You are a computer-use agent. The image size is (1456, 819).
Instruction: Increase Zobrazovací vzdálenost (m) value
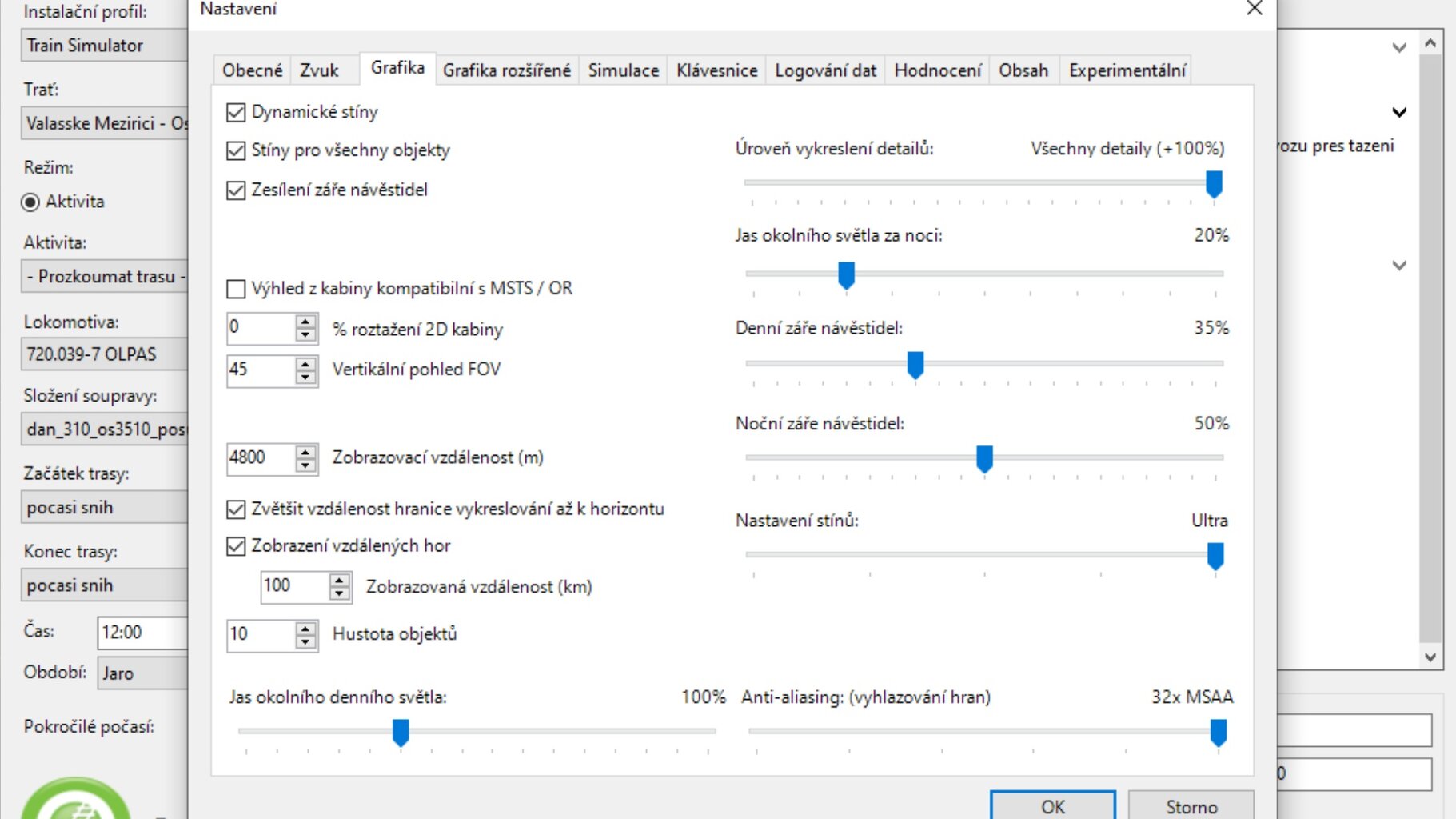(305, 451)
